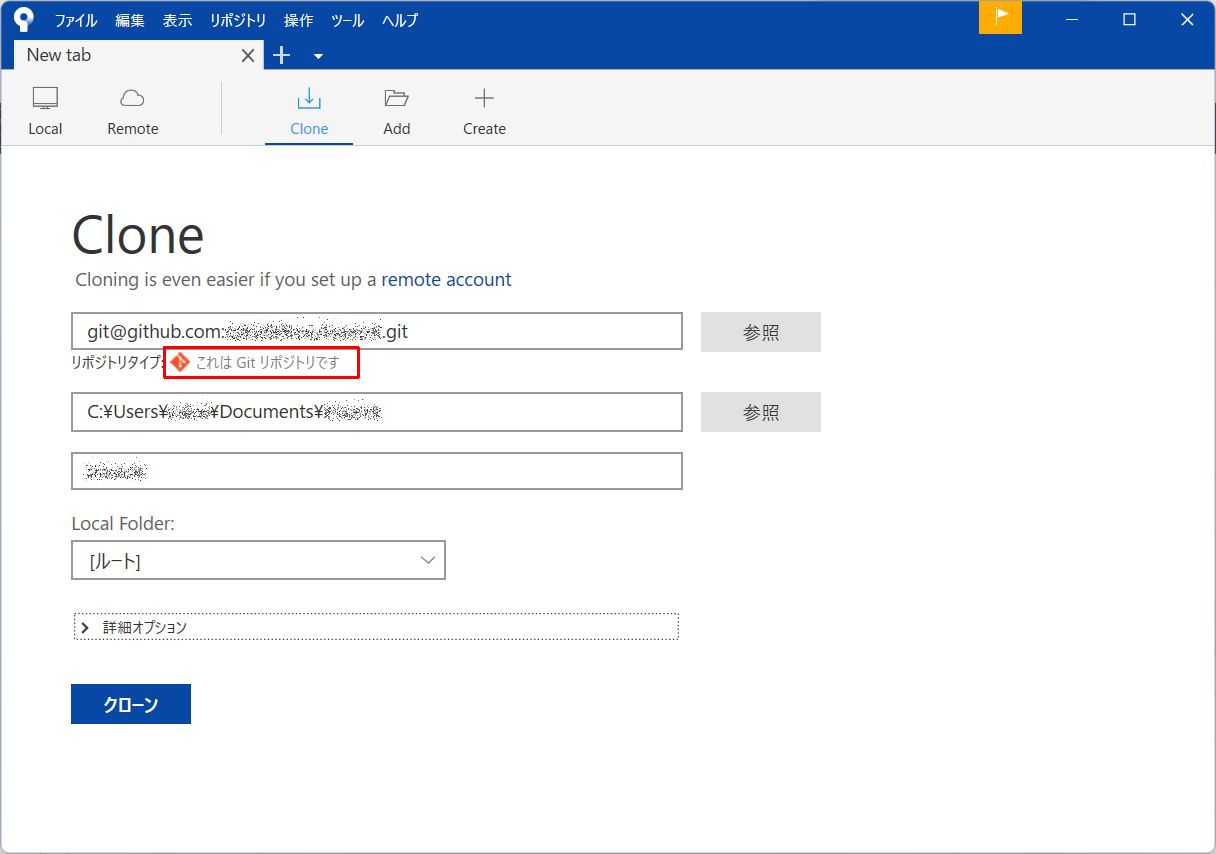This screenshot has width=1216, height=854.
Task: Open the orange flag notification icon
Action: pos(1000,17)
